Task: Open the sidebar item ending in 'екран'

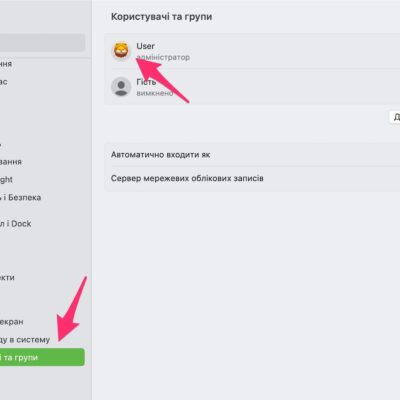Action: [12, 322]
